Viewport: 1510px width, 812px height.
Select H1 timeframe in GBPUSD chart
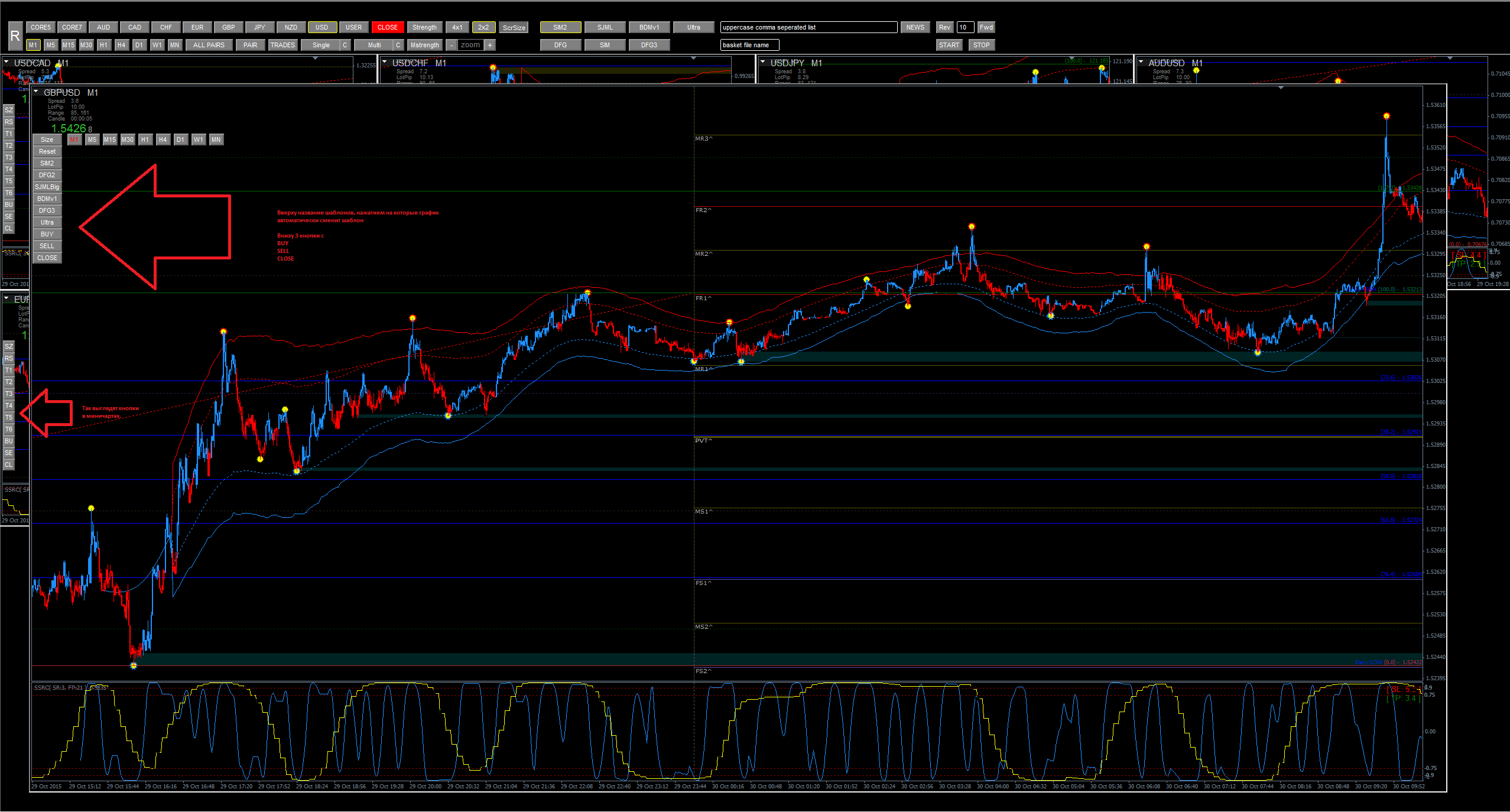tap(145, 139)
